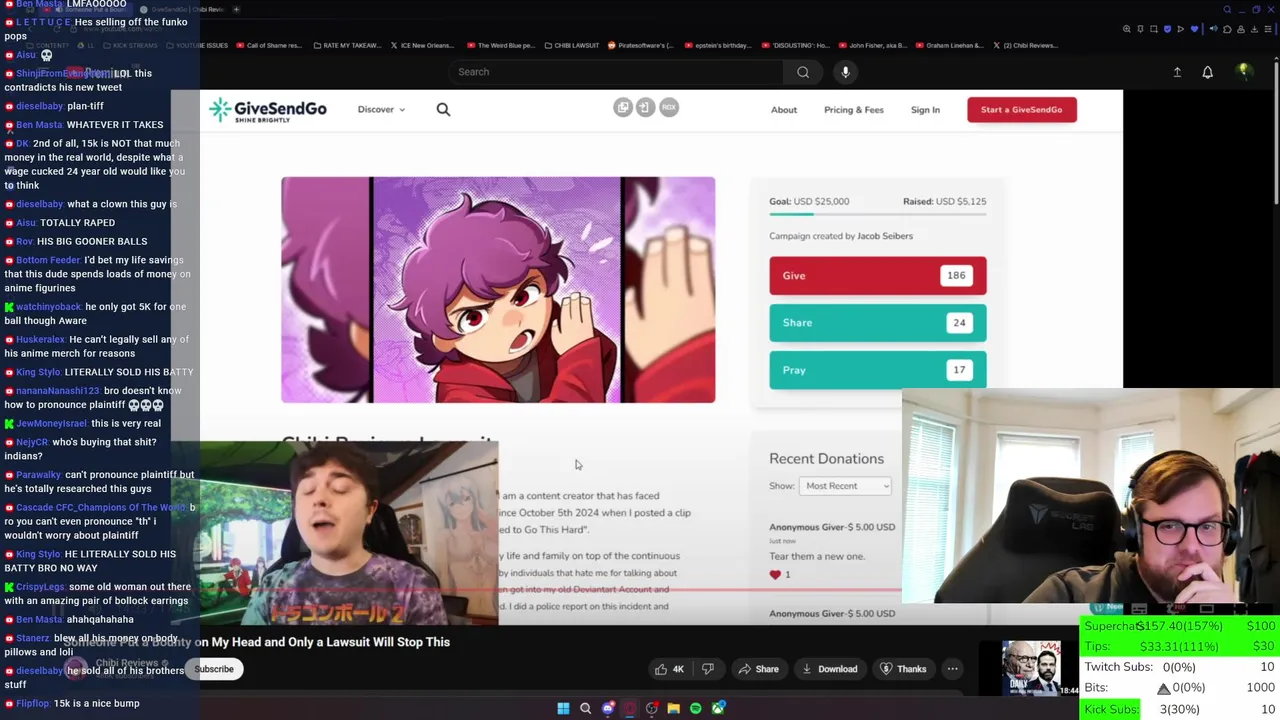Viewport: 1280px width, 720px height.
Task: Click the dislike thumbs down button
Action: point(708,669)
